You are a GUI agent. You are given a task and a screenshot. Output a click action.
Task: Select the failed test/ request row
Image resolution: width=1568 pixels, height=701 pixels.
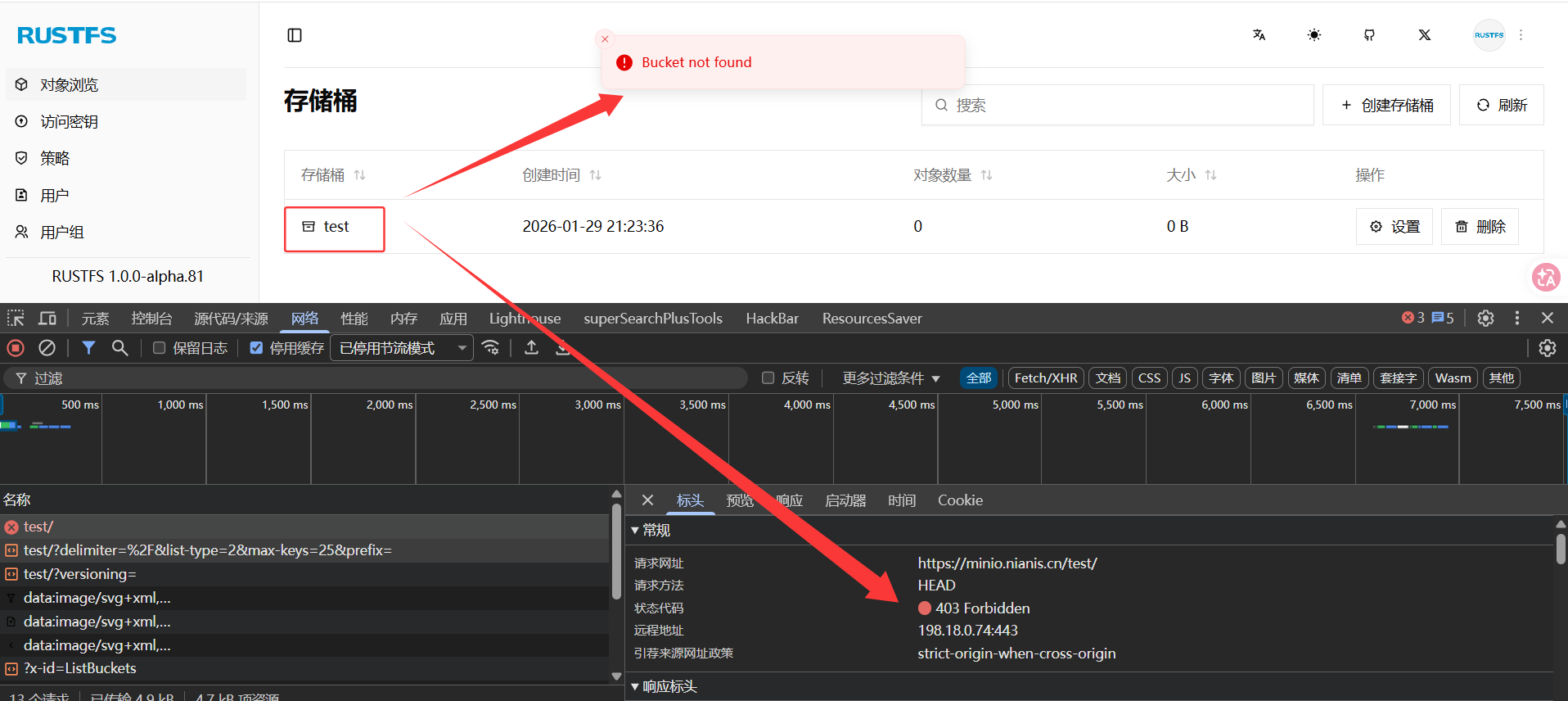(304, 527)
